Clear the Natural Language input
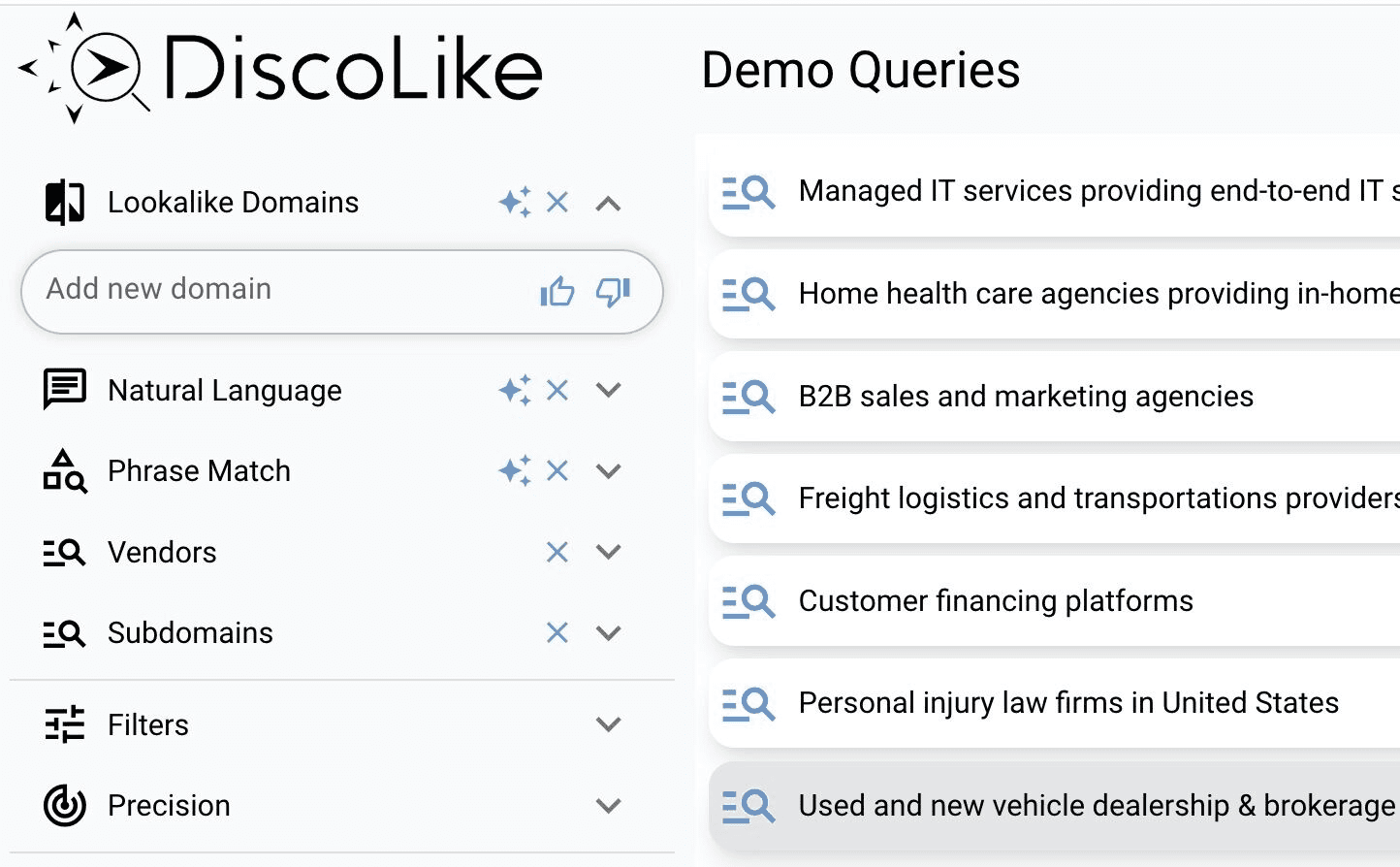 tap(557, 390)
